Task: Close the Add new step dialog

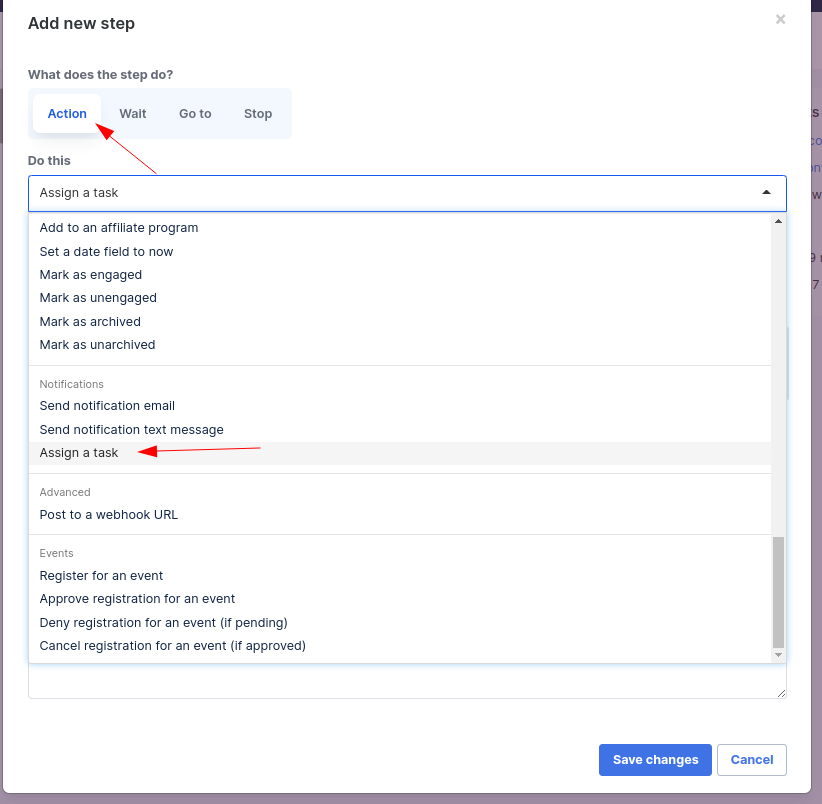Action: 780,19
